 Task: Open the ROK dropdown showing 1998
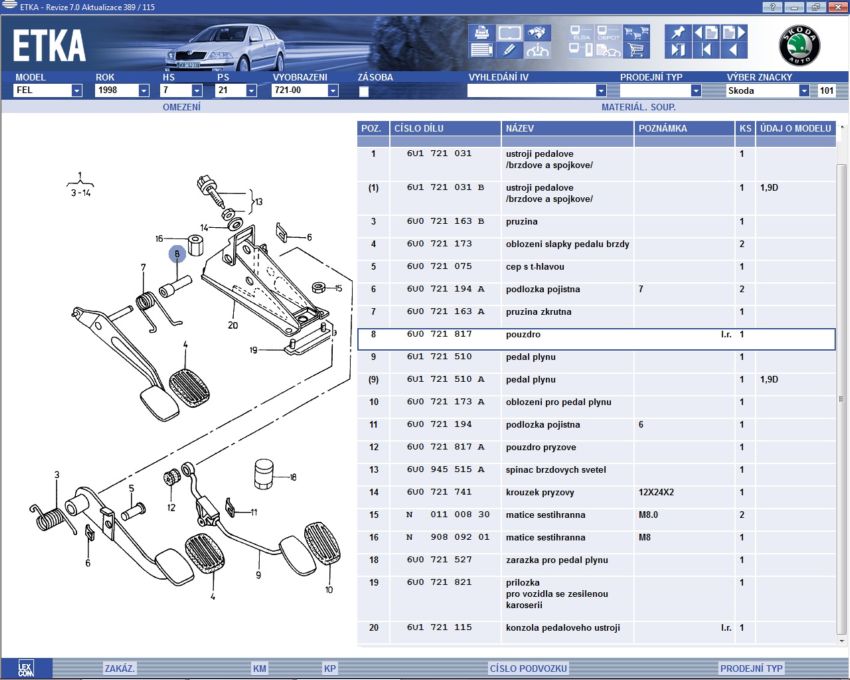click(122, 91)
